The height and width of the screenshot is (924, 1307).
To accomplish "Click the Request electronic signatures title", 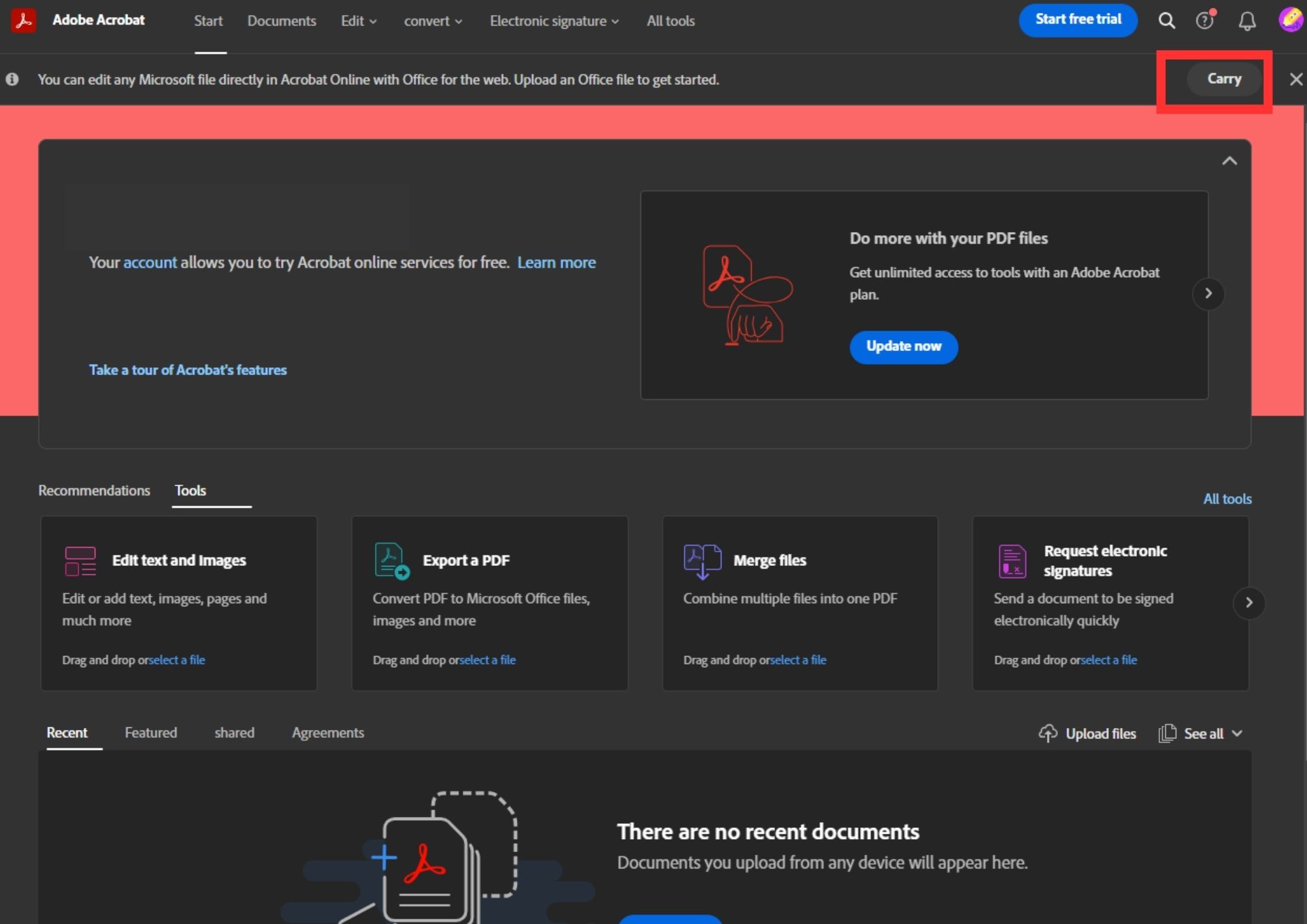I will (1105, 561).
